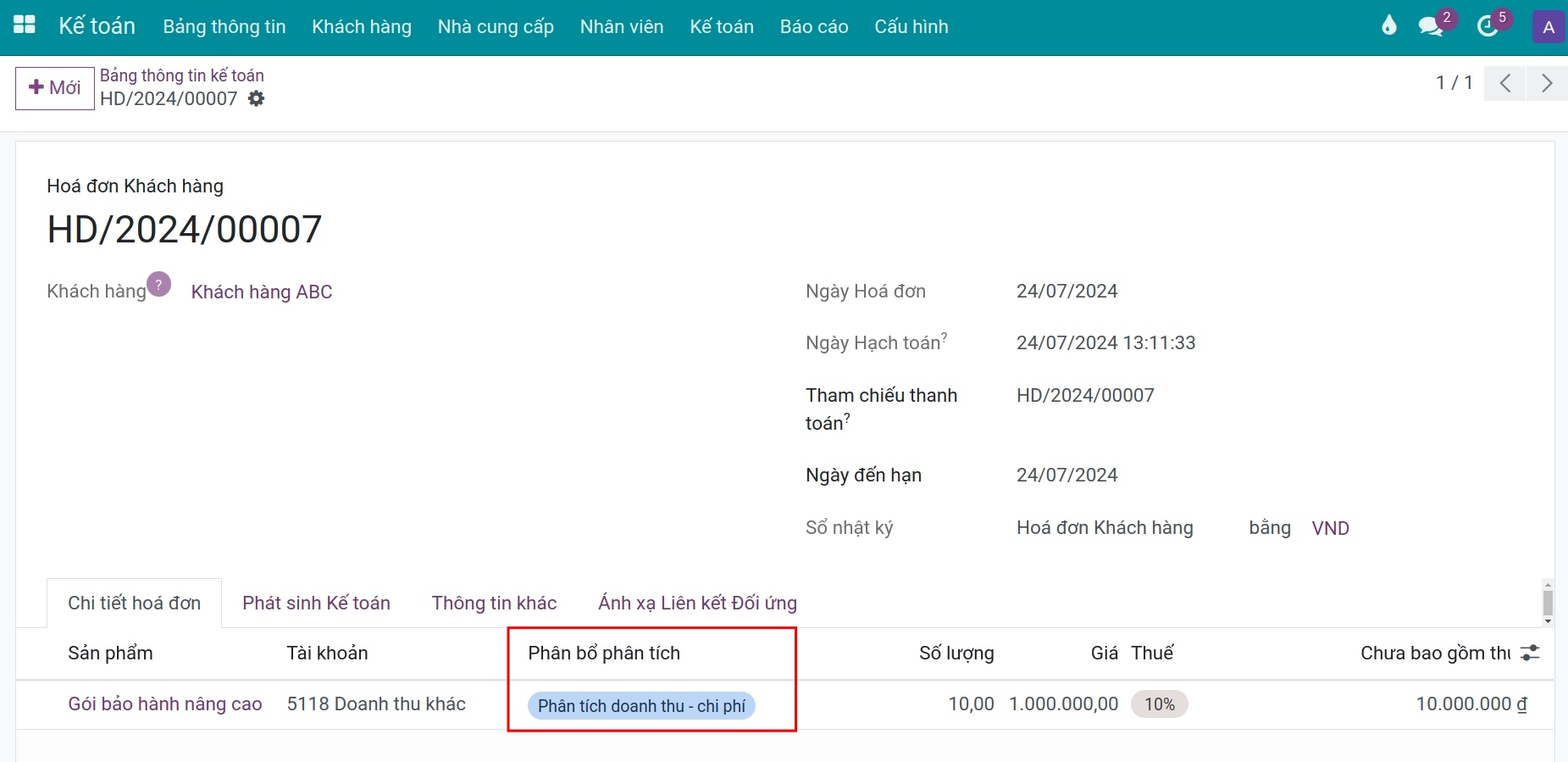The height and width of the screenshot is (762, 1568).
Task: Open the apps grid home menu
Action: [x=25, y=25]
